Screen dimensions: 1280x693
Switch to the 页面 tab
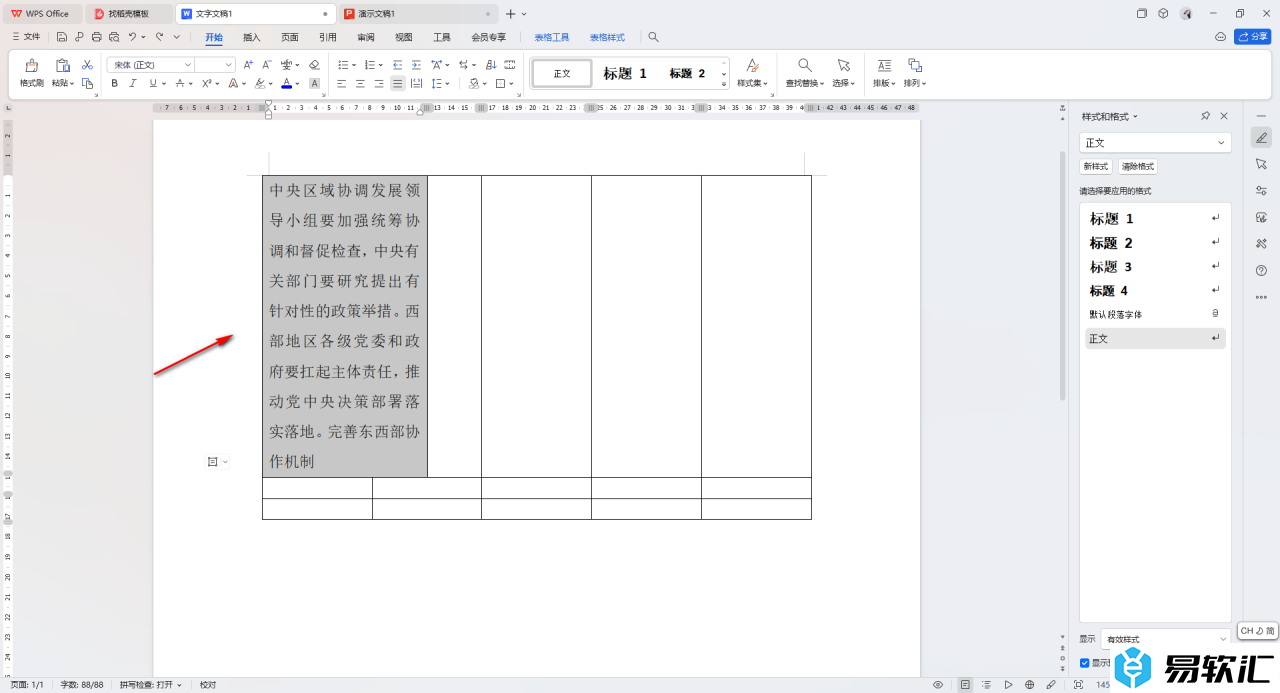click(290, 37)
